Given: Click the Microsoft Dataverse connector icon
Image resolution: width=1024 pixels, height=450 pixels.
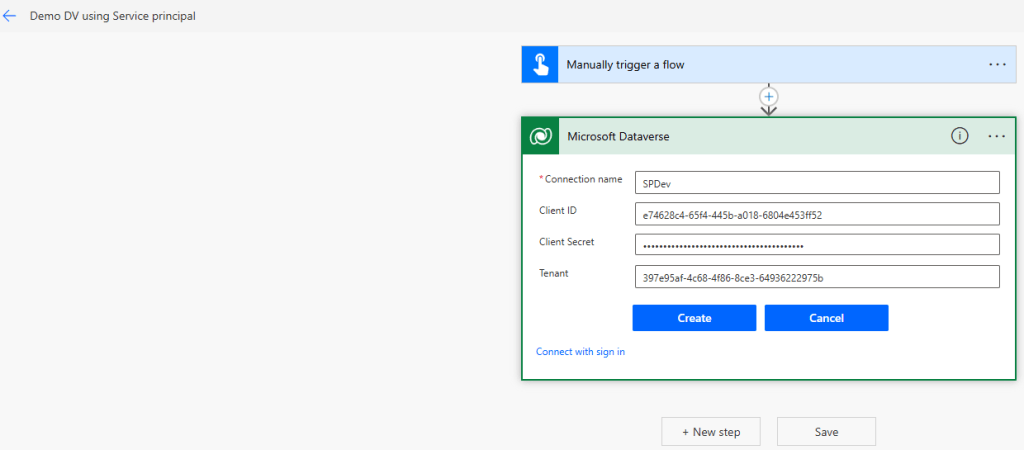Looking at the screenshot, I should pyautogui.click(x=540, y=136).
